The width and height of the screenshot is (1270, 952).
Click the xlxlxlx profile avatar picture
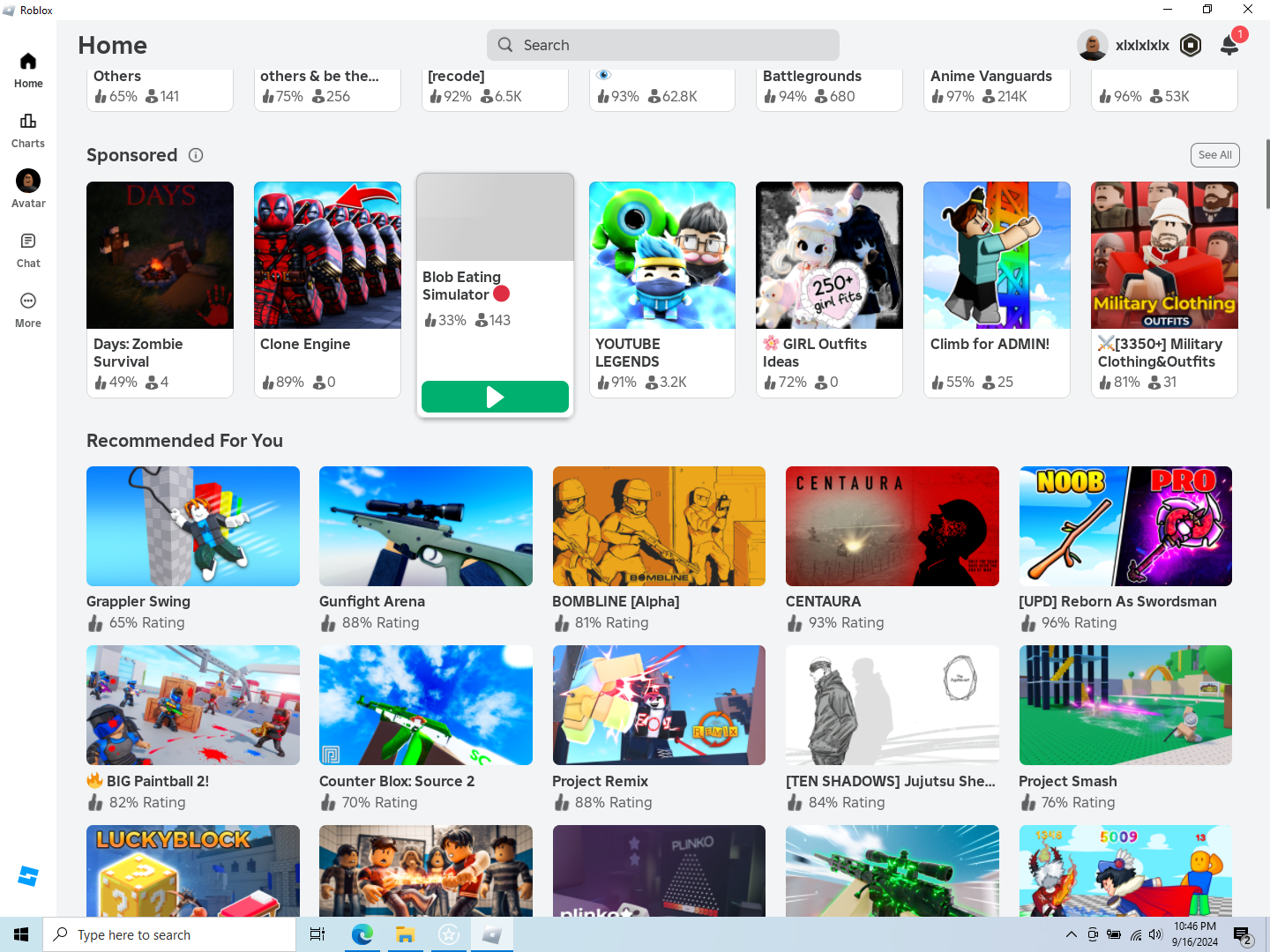1093,45
